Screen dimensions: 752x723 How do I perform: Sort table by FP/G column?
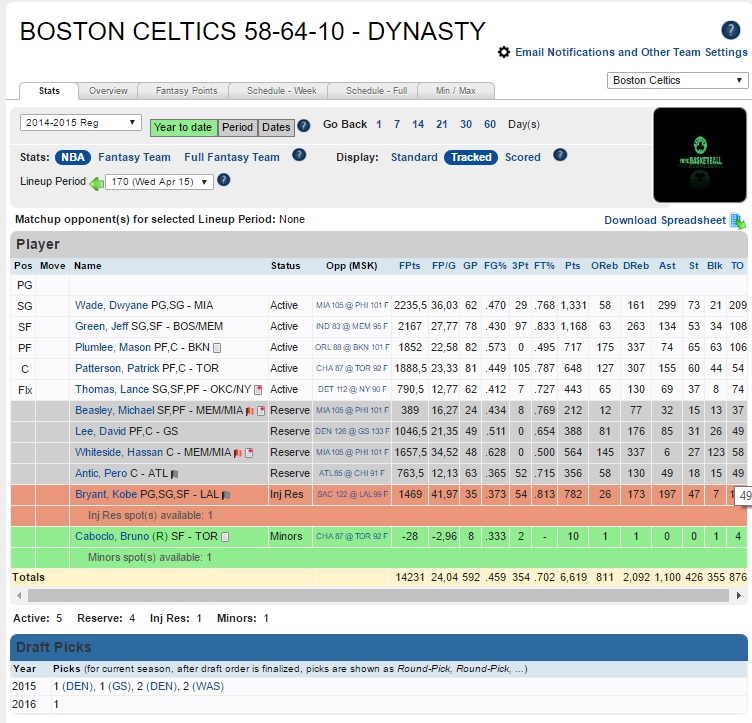[x=444, y=266]
